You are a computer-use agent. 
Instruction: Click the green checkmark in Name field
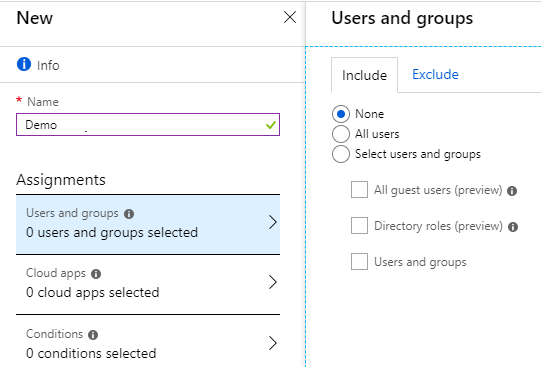271,125
